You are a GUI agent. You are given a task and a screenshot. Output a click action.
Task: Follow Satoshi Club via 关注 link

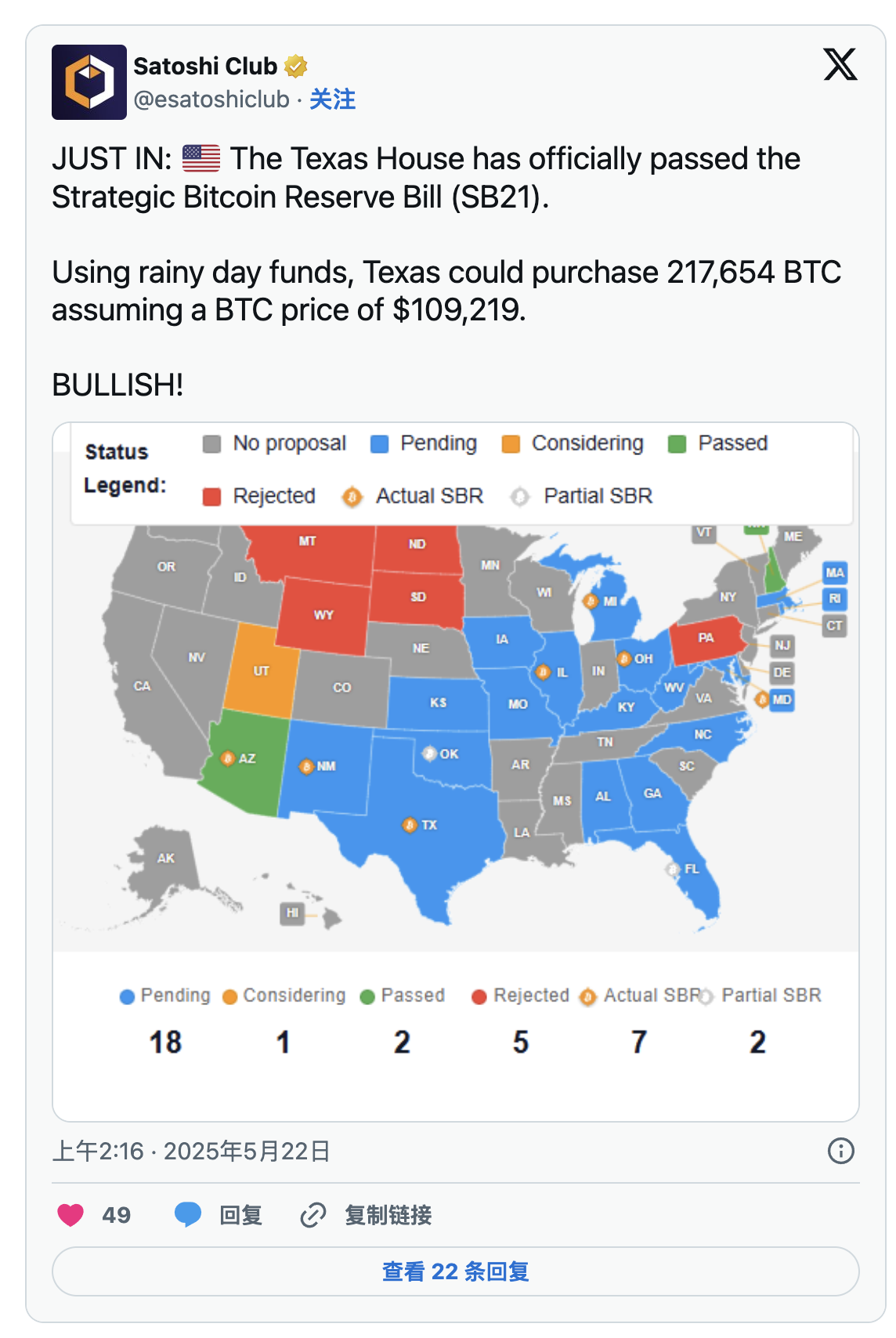pyautogui.click(x=333, y=99)
